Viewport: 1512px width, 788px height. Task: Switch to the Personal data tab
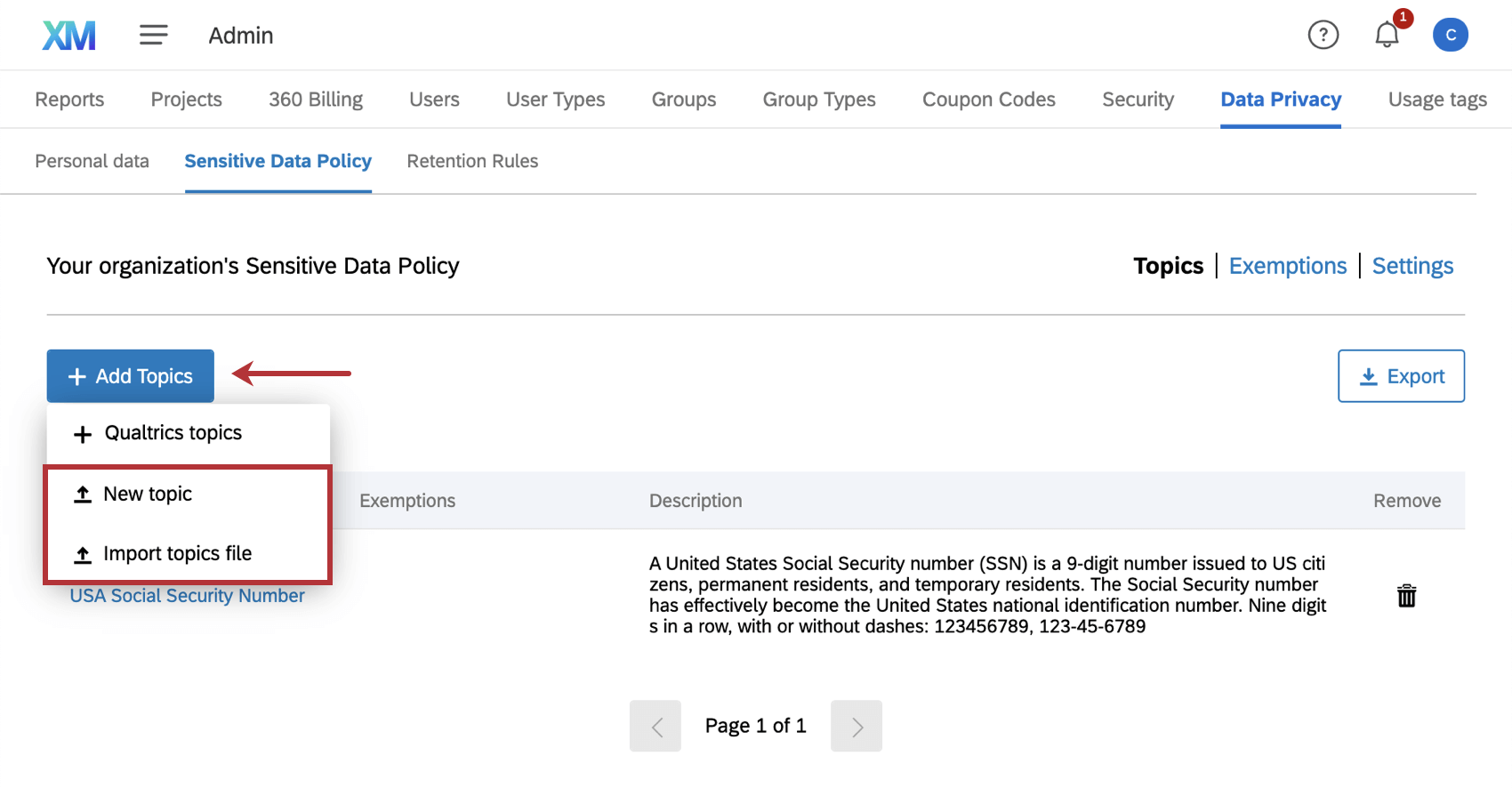point(92,161)
